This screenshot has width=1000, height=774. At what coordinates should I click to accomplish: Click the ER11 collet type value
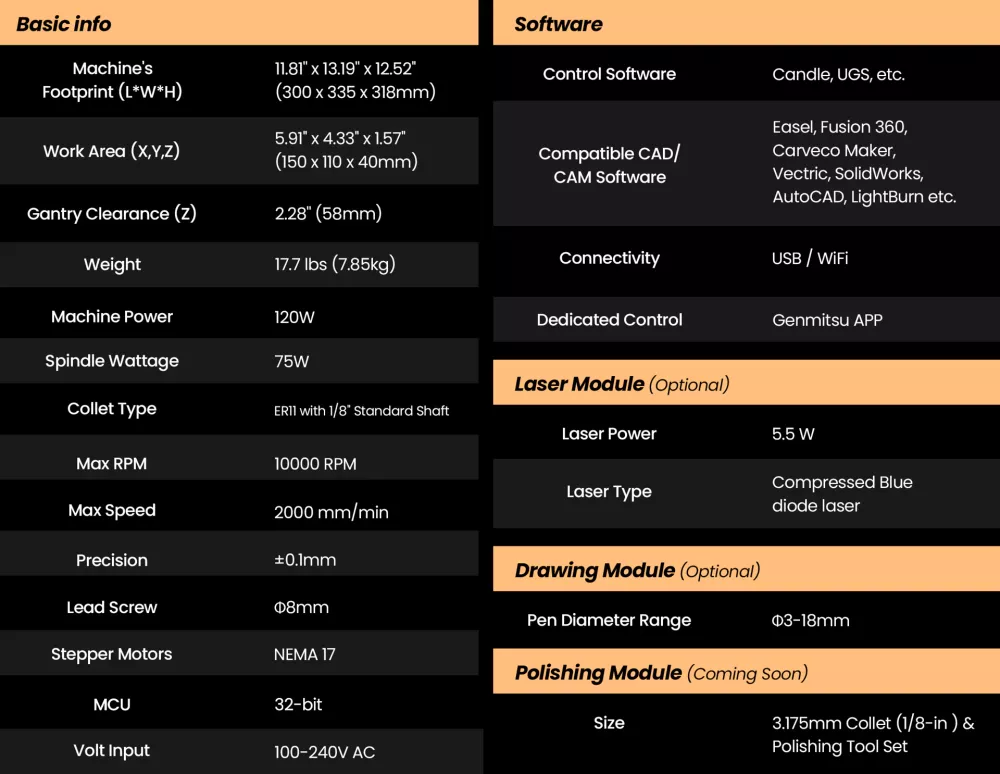(x=361, y=411)
